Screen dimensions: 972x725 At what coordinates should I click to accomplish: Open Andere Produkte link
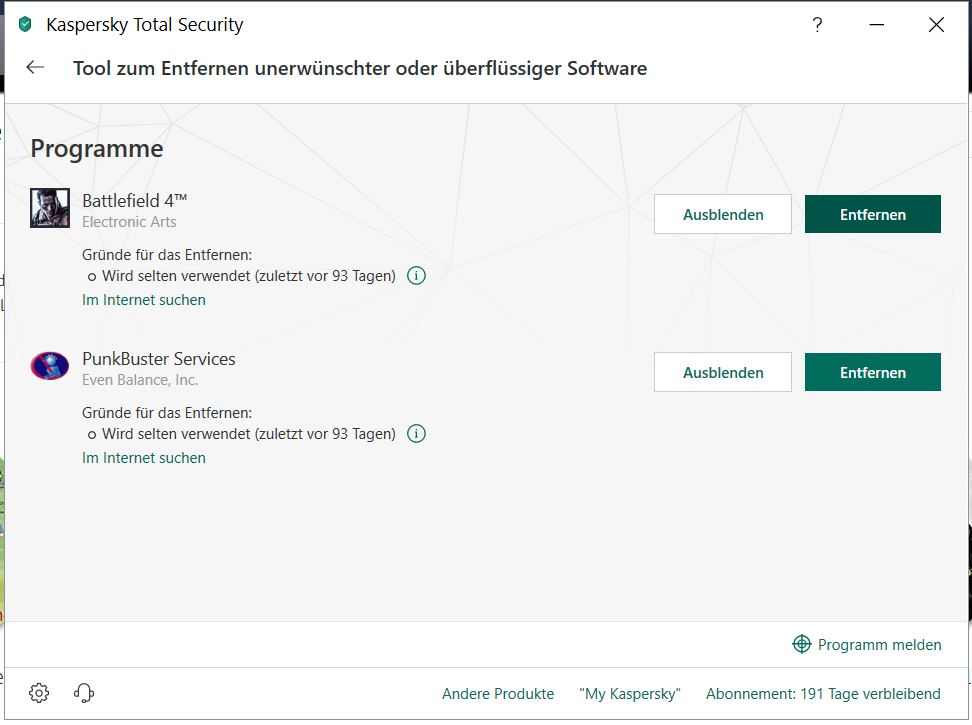click(x=498, y=693)
